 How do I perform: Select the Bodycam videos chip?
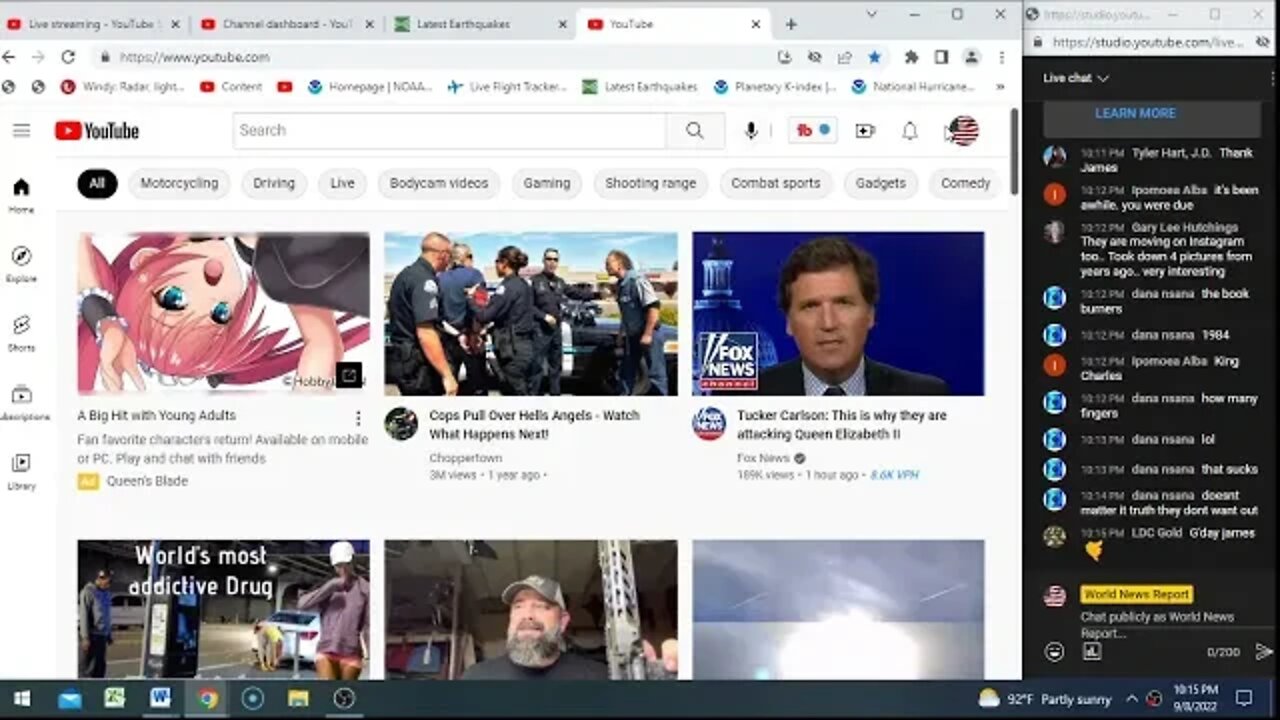439,183
